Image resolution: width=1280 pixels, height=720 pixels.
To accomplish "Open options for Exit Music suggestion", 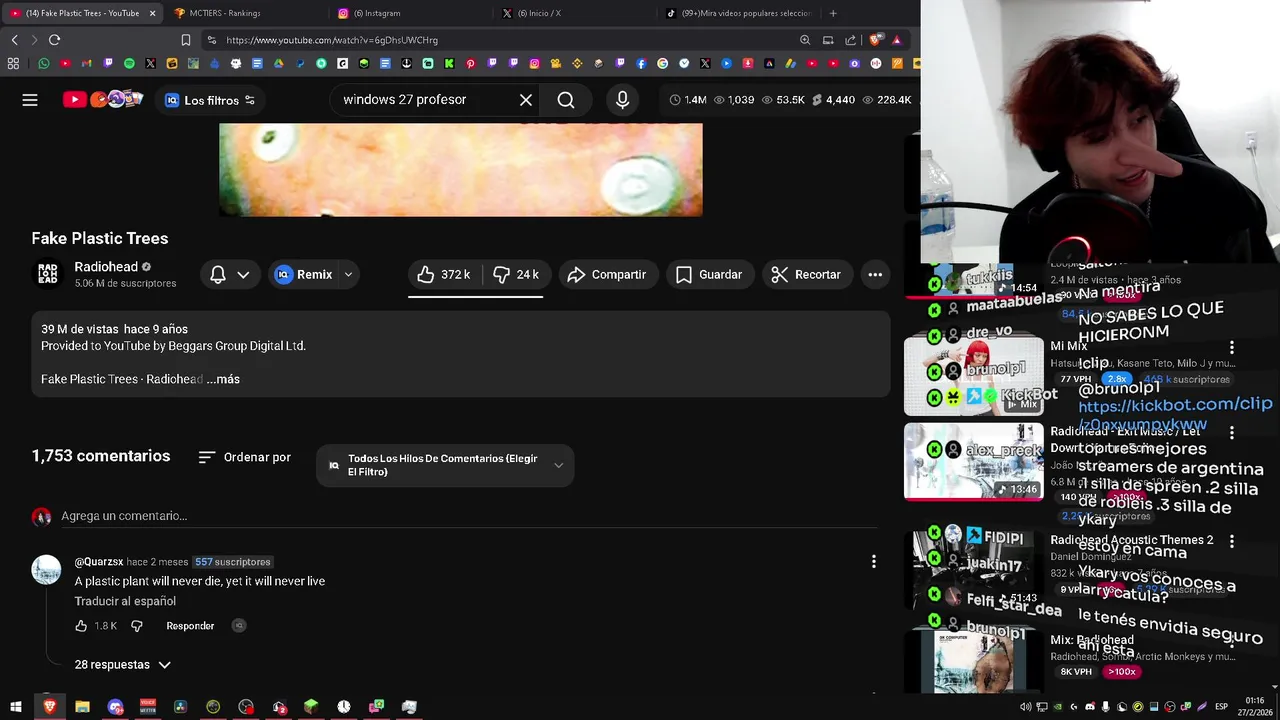I will click(1232, 433).
